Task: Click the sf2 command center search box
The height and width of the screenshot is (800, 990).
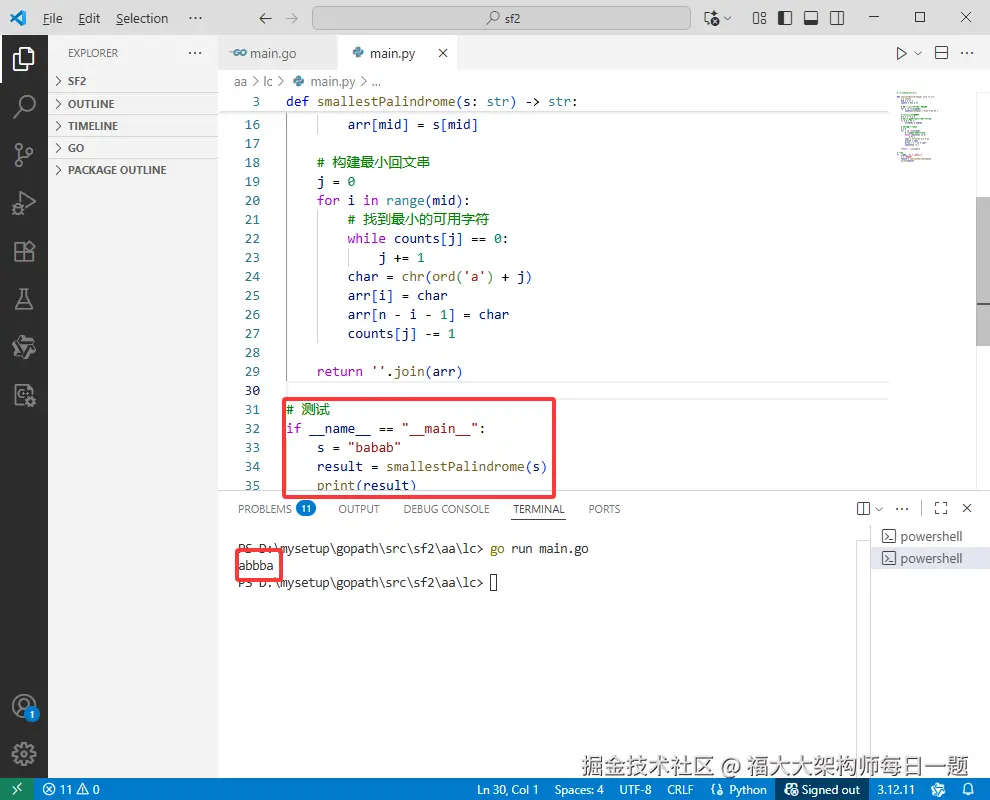Action: [x=501, y=18]
